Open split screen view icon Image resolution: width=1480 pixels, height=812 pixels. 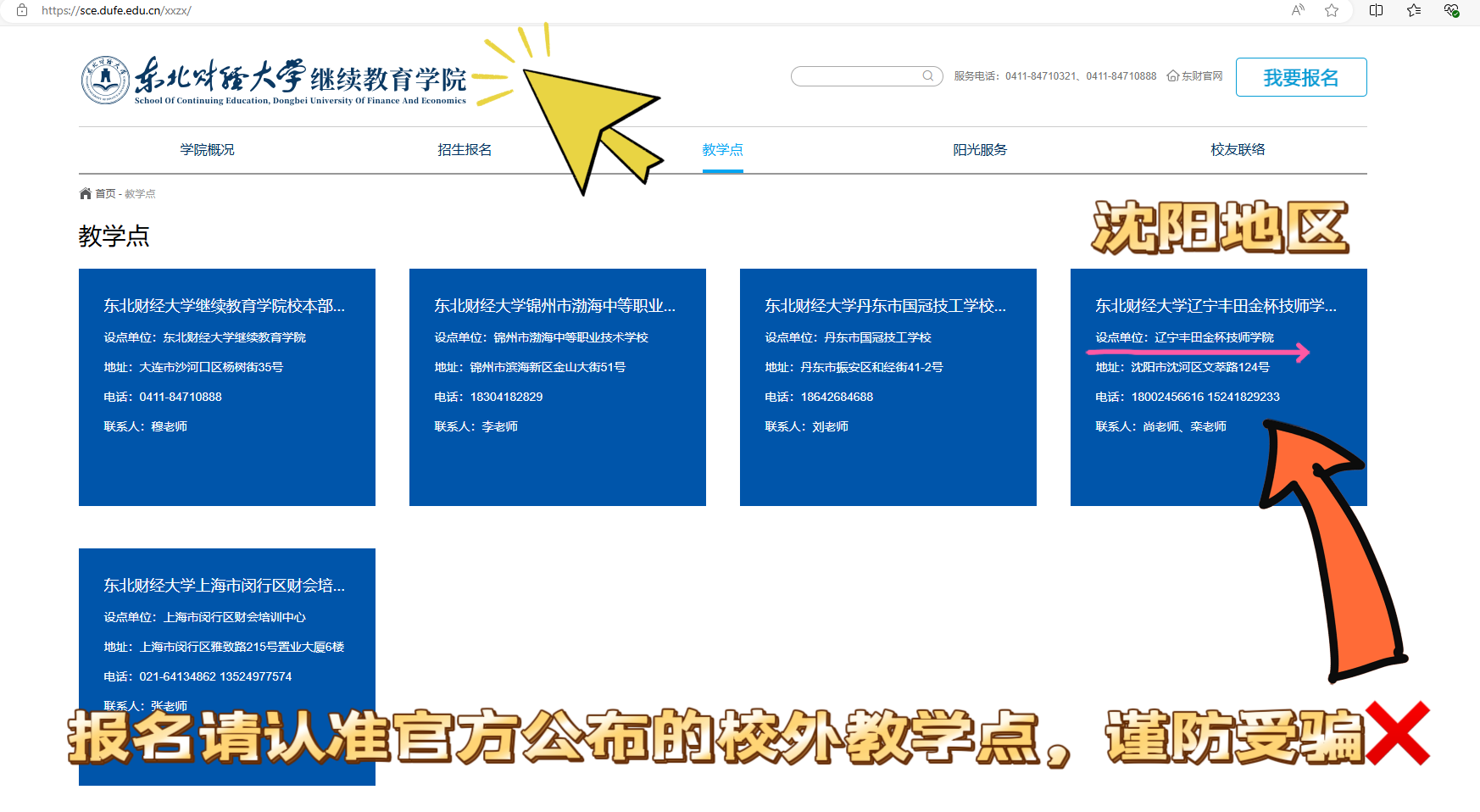pyautogui.click(x=1376, y=10)
